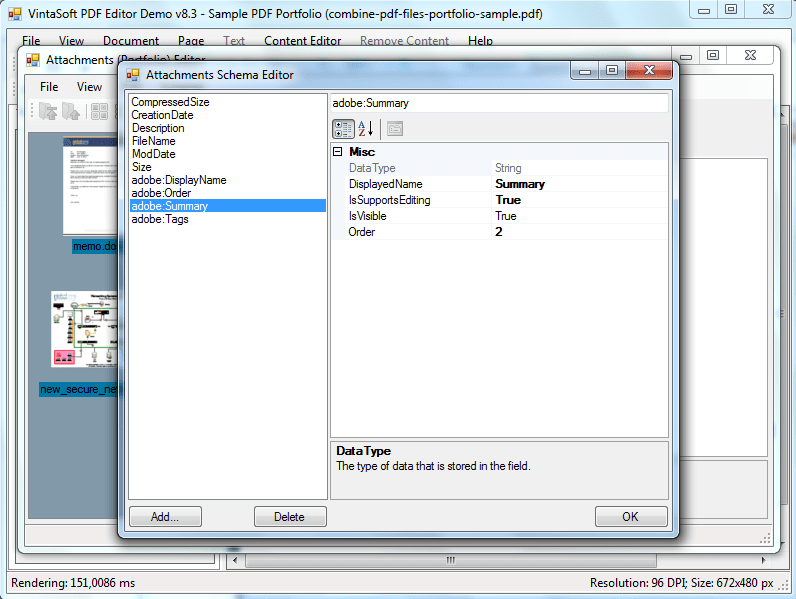Viewport: 796px width, 599px height.
Task: Click the Delete button
Action: (x=290, y=517)
